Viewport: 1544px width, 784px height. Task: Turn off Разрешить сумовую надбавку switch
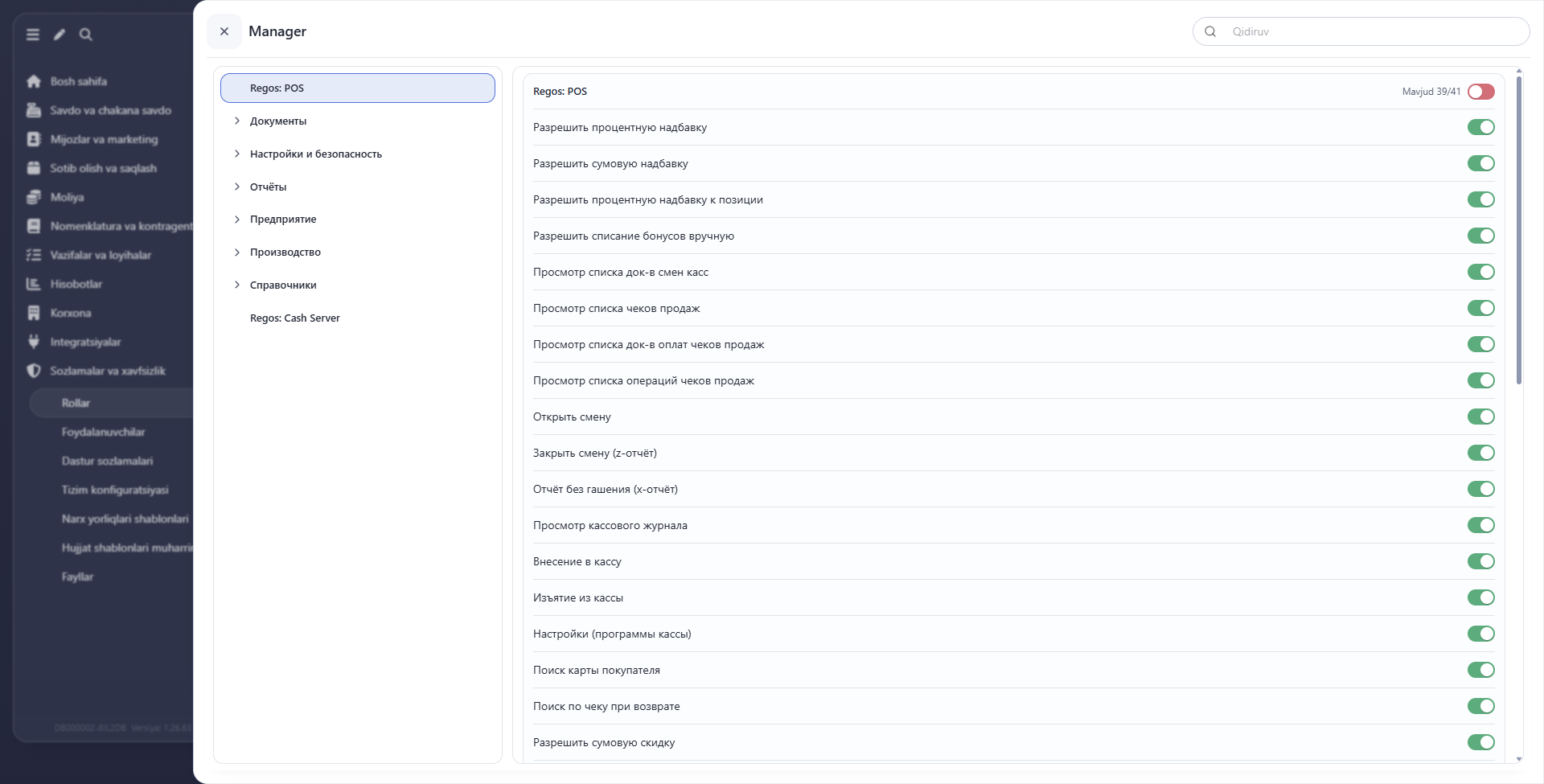(x=1481, y=163)
